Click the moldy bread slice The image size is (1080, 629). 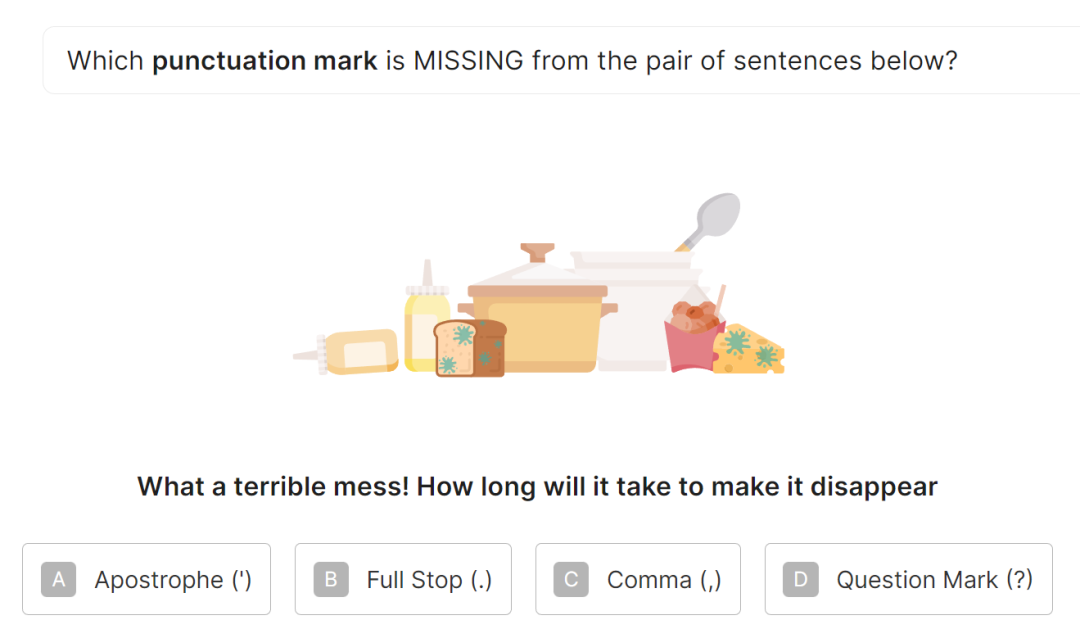470,348
